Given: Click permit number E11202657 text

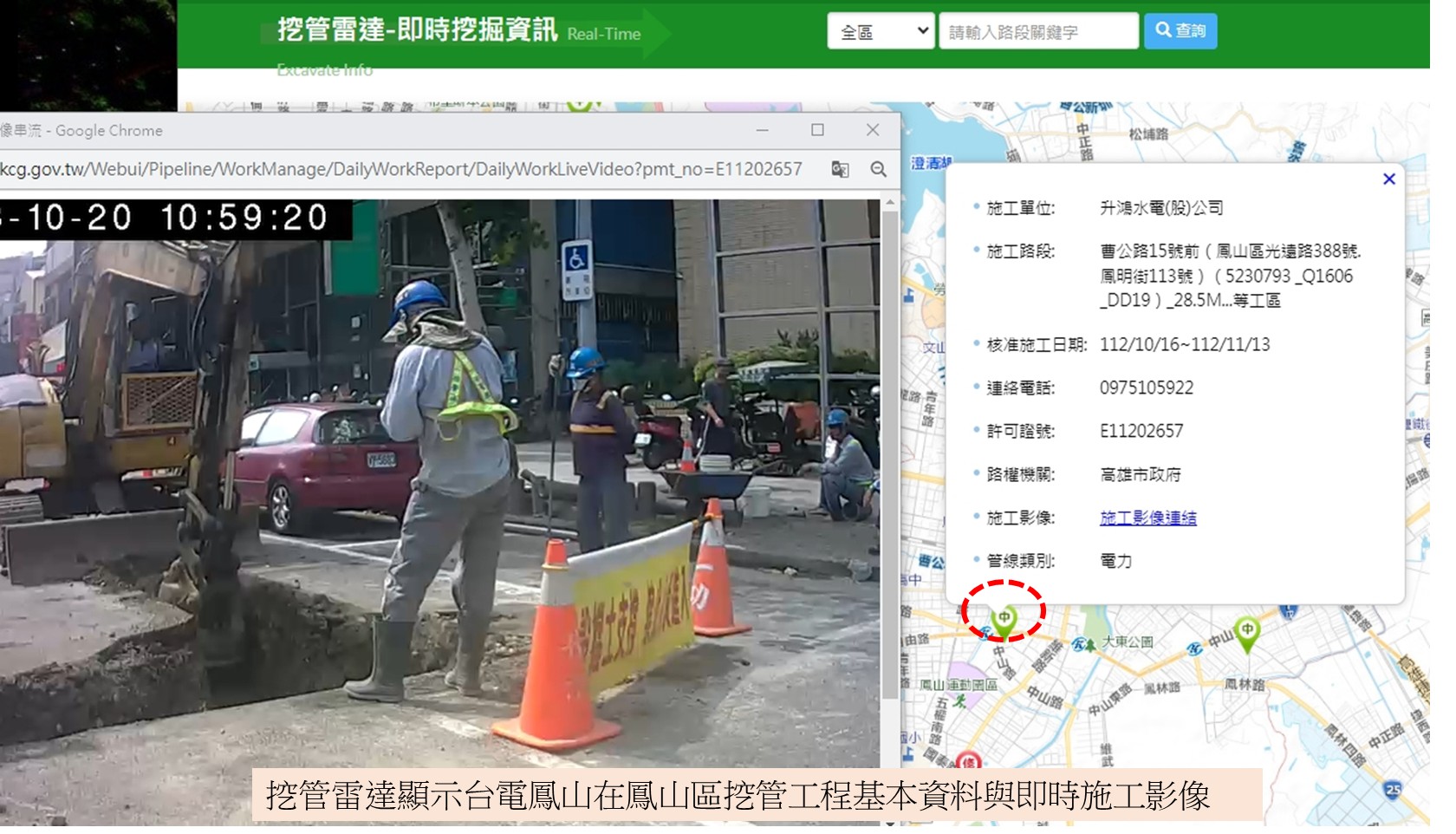Looking at the screenshot, I should [x=1141, y=431].
